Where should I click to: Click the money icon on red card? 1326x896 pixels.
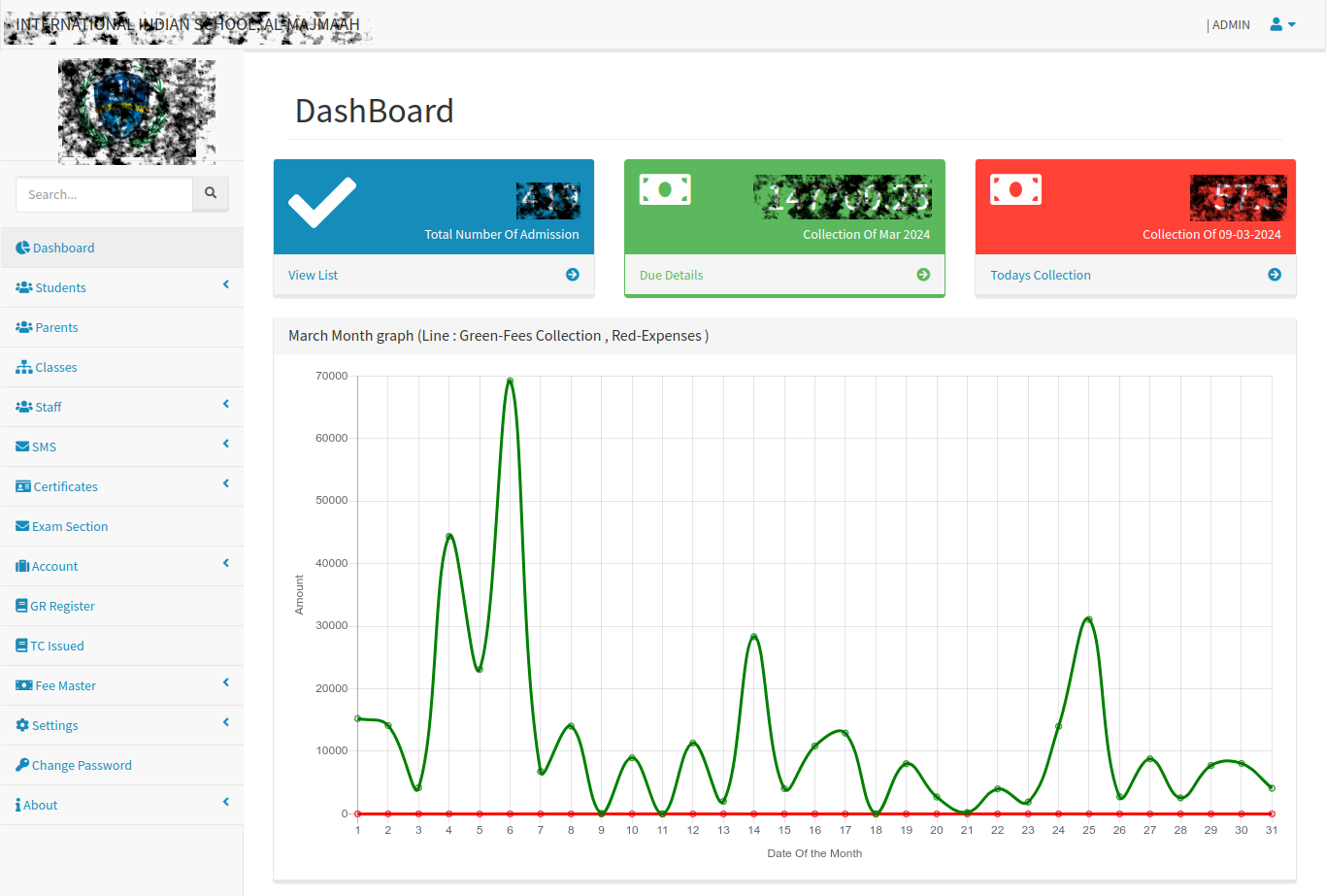[1015, 189]
